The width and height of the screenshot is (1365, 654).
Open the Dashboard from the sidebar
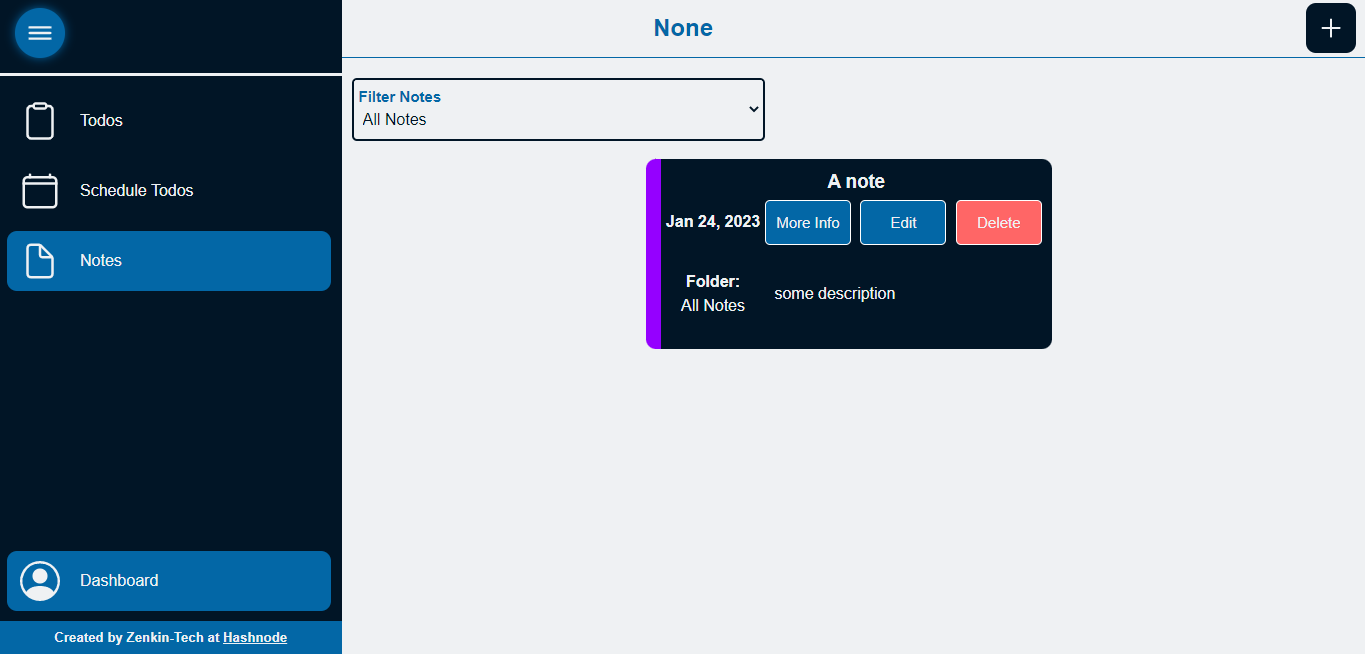coord(169,581)
